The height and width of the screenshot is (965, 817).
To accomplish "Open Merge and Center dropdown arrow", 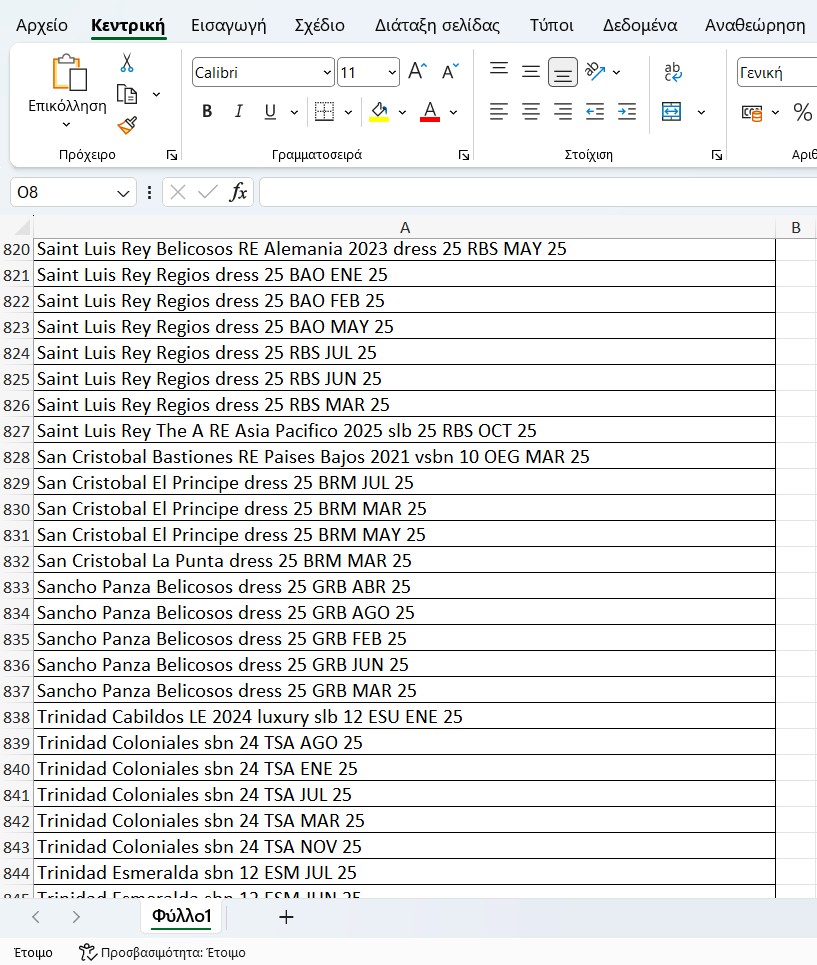I will click(701, 112).
